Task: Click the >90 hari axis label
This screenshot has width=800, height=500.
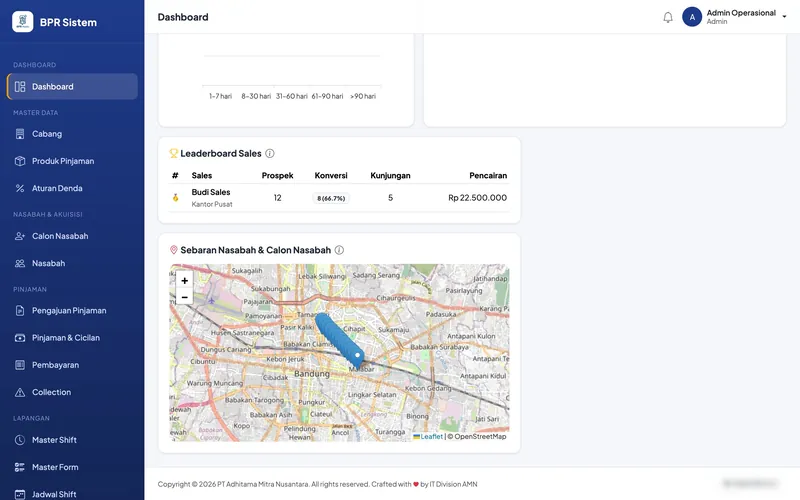Action: [x=363, y=96]
